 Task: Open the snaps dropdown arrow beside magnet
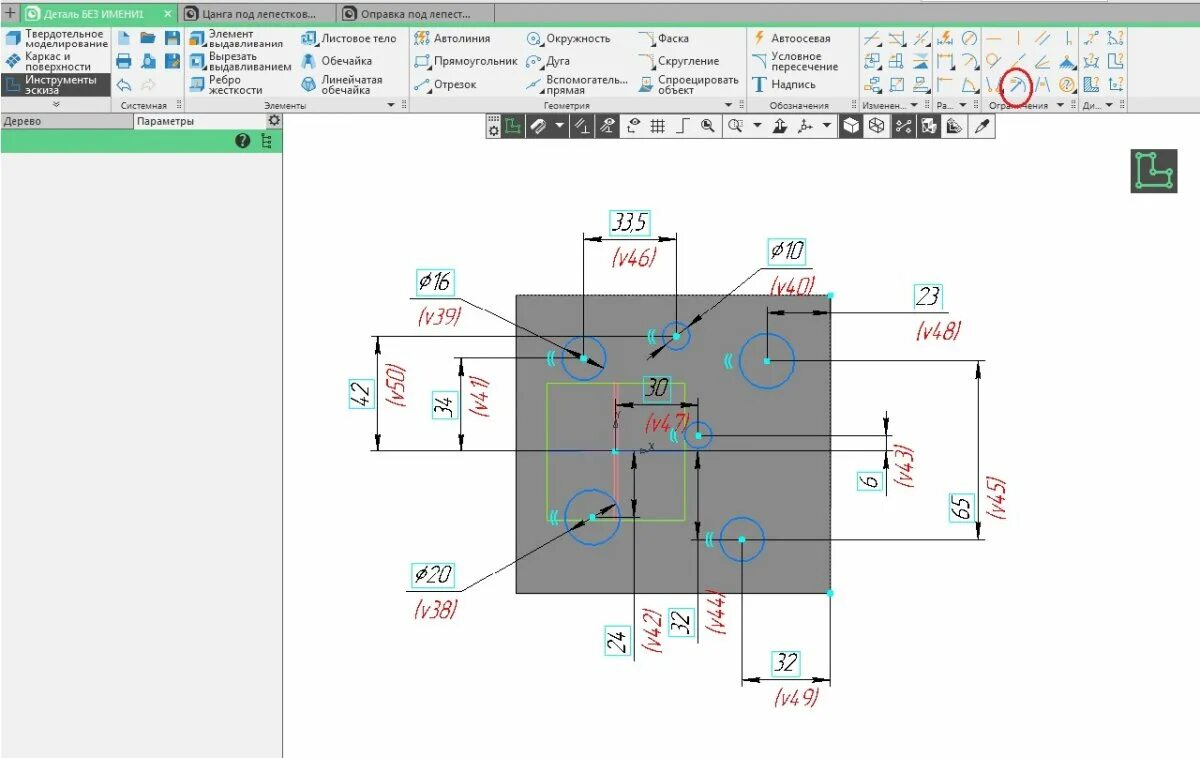coord(560,126)
